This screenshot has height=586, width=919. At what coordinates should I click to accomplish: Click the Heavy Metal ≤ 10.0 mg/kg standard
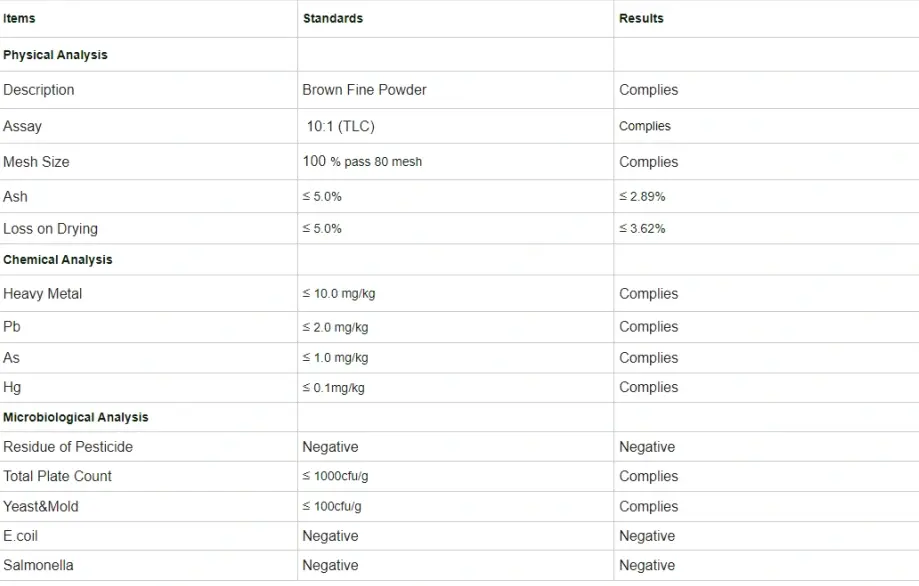[339, 294]
